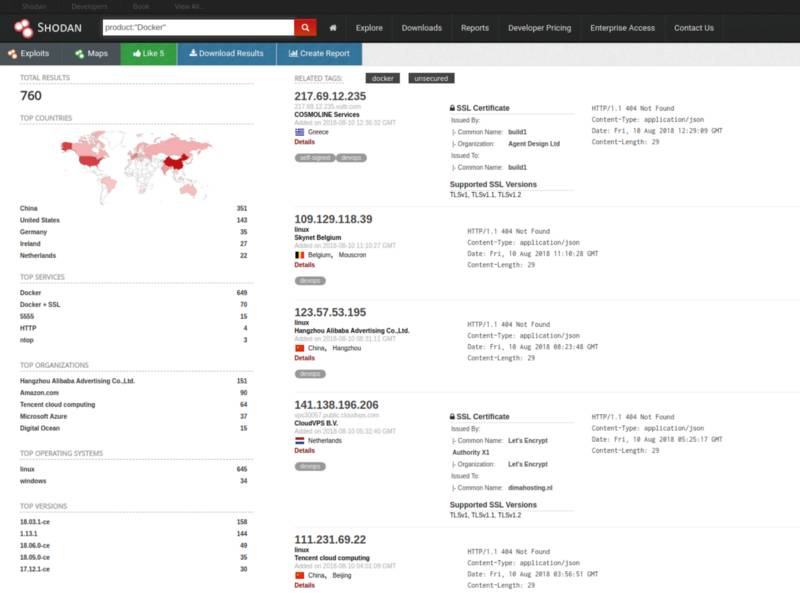Screen dimensions: 800x593
Task: Filter by organization Amazon.com
Action: [39, 393]
